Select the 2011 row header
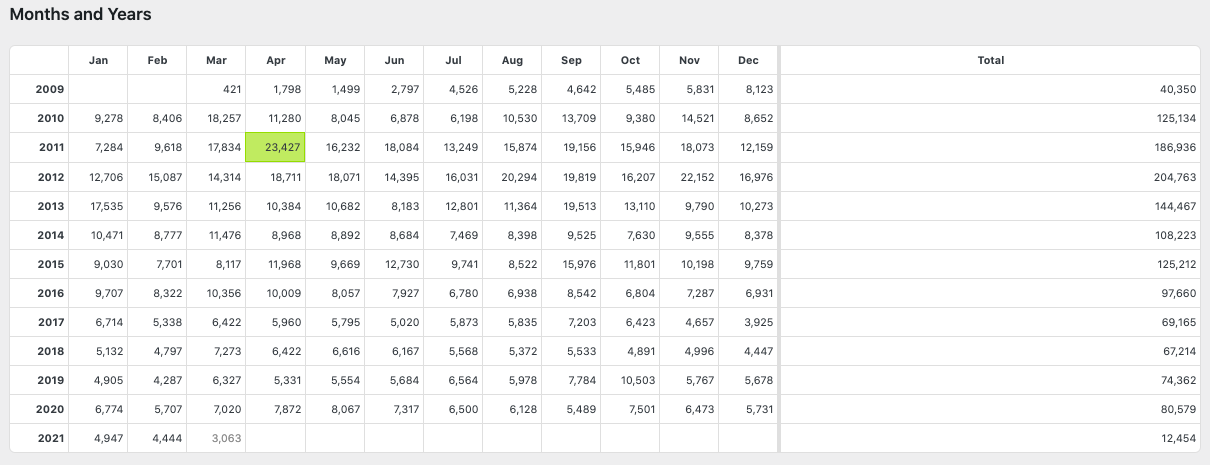The image size is (1210, 465). pos(50,147)
